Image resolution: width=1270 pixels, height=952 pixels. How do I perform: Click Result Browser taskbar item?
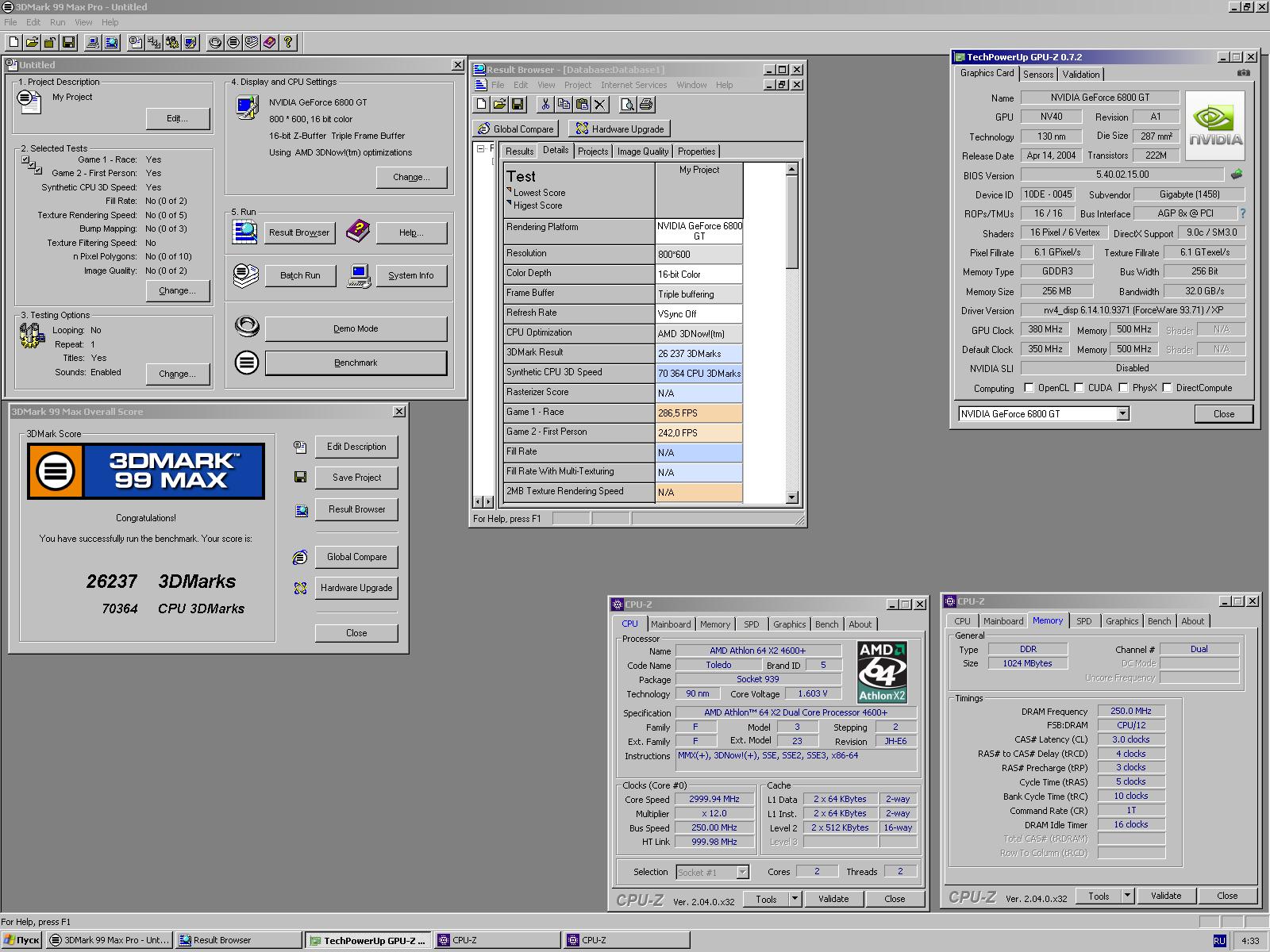point(238,940)
